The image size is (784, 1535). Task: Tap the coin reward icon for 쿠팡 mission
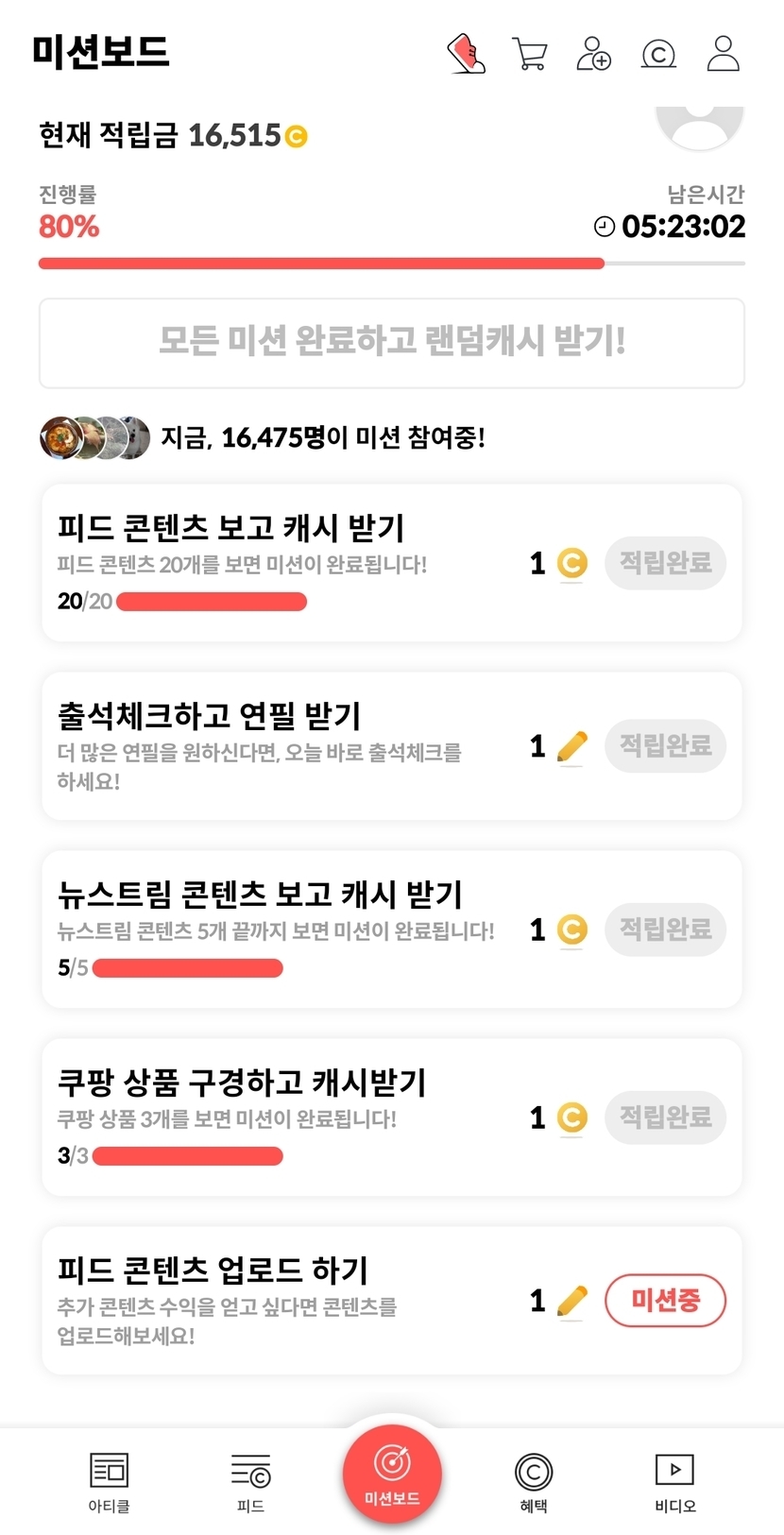tap(571, 1117)
